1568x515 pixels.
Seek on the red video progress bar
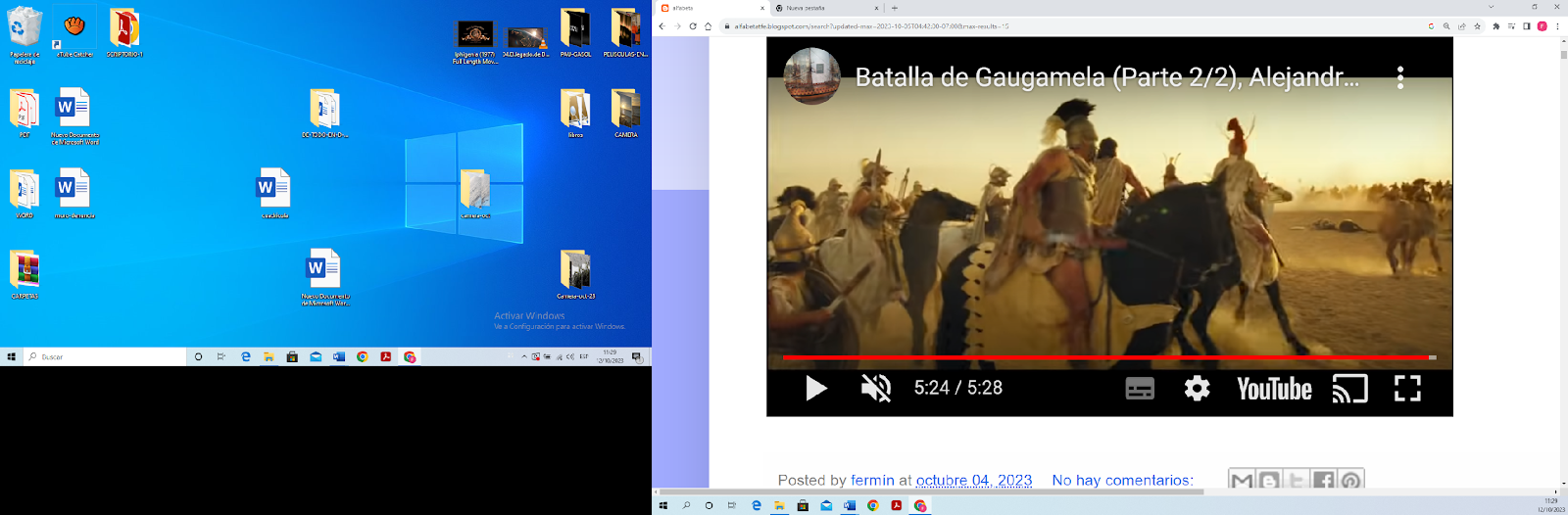[1109, 357]
